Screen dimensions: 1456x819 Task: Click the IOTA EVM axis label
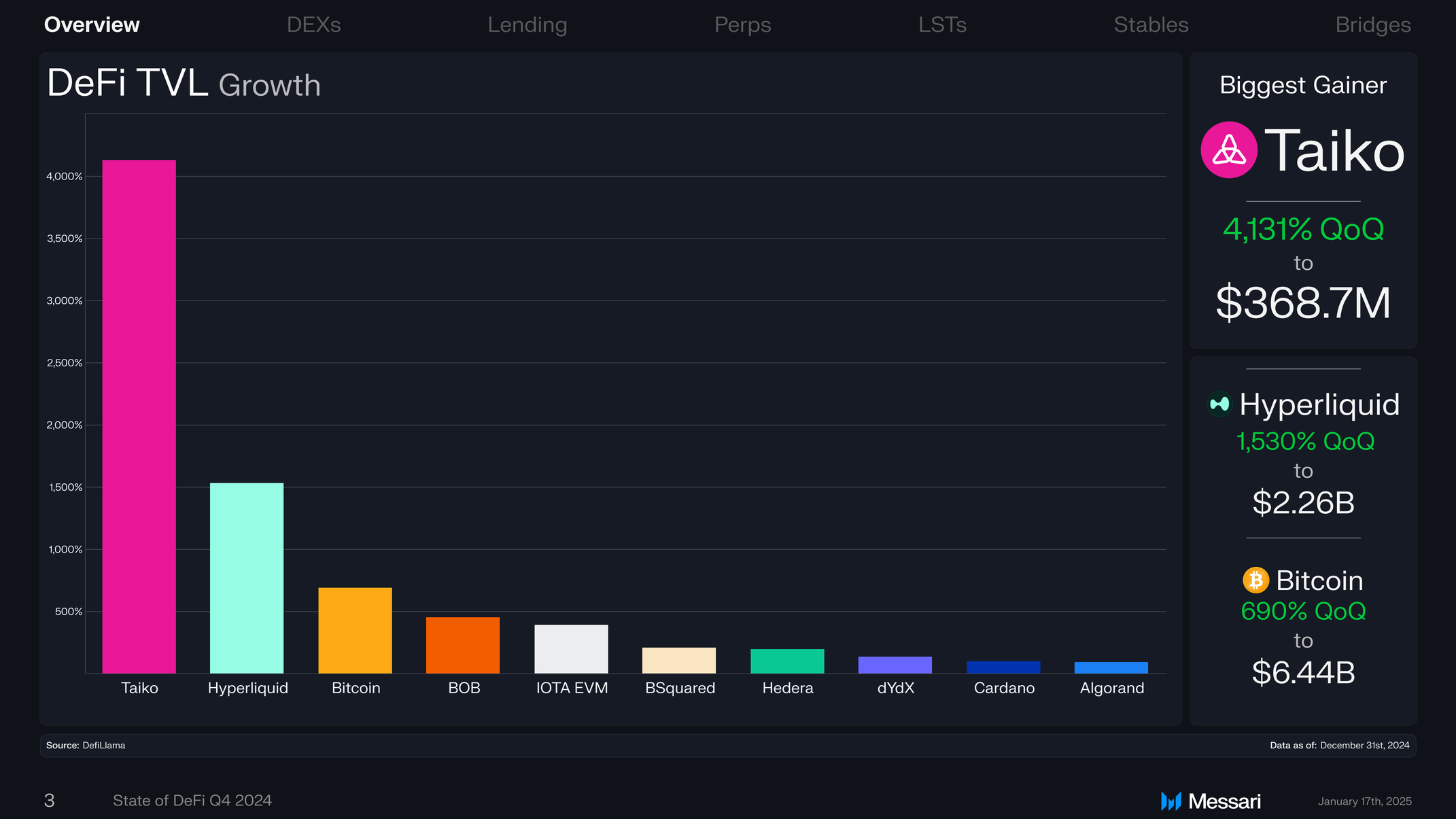click(x=572, y=688)
